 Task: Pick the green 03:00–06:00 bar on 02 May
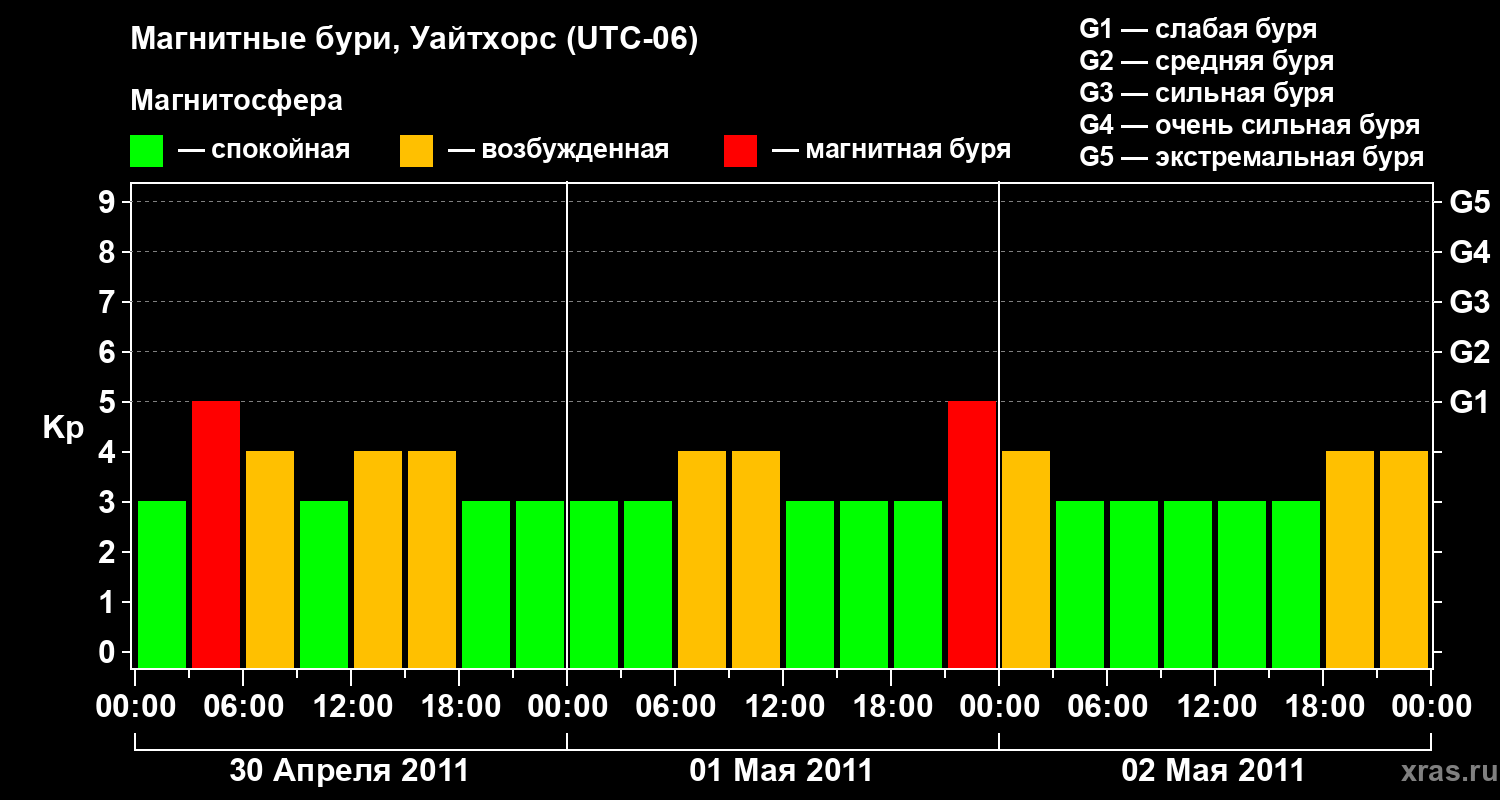[x=1080, y=584]
